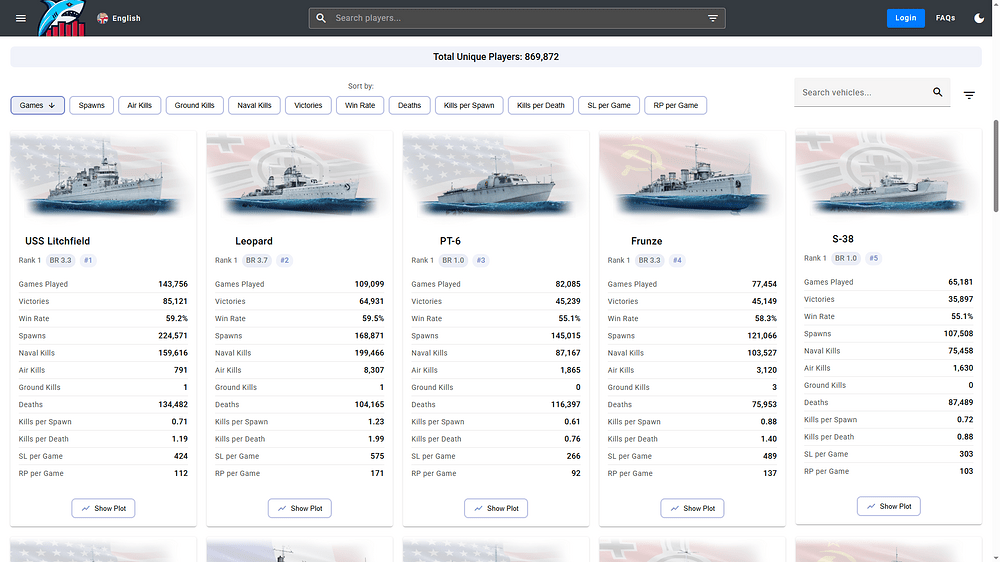This screenshot has height=562, width=1000.
Task: Click the BR 3.7 chip on Leopard
Action: tap(257, 260)
